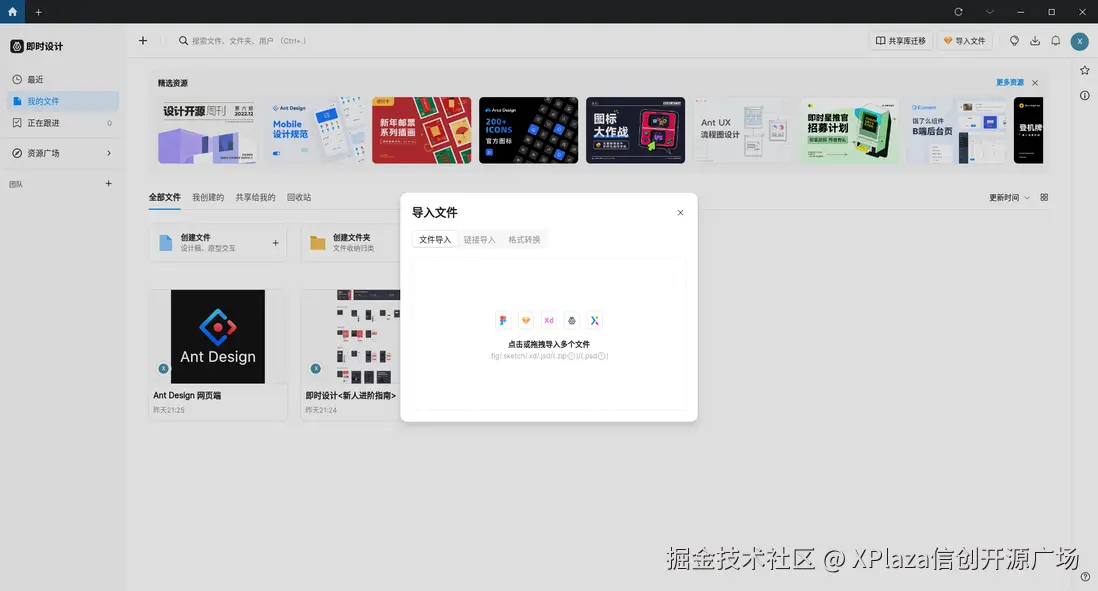1098x591 pixels.
Task: Click the info circle icon
Action: click(1085, 95)
